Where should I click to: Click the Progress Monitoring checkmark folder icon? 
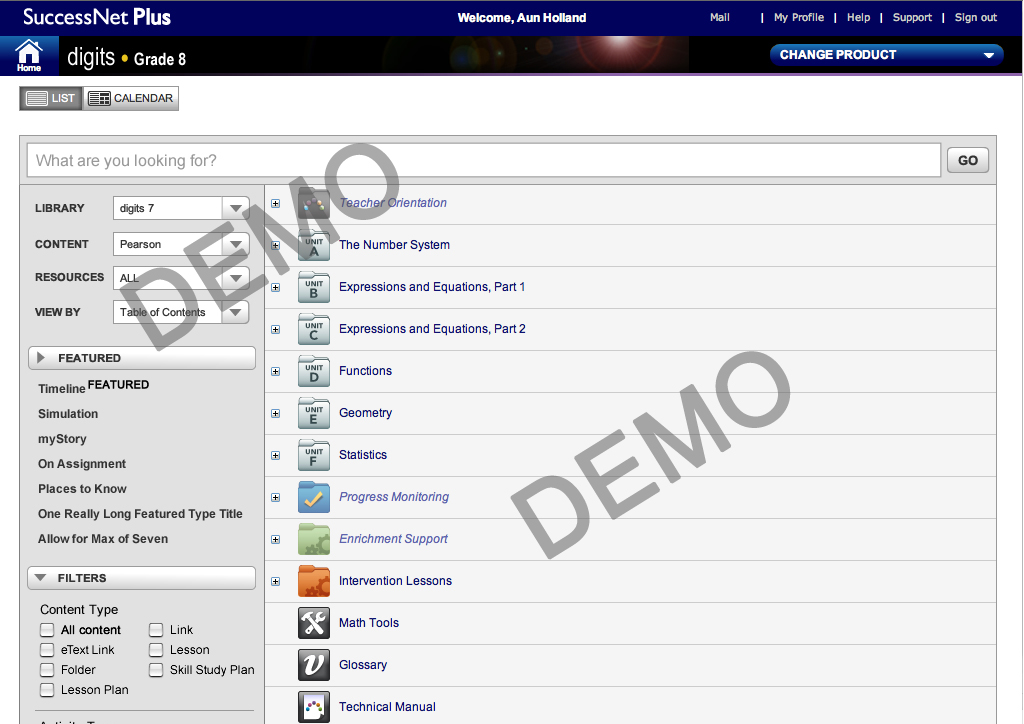click(x=314, y=497)
